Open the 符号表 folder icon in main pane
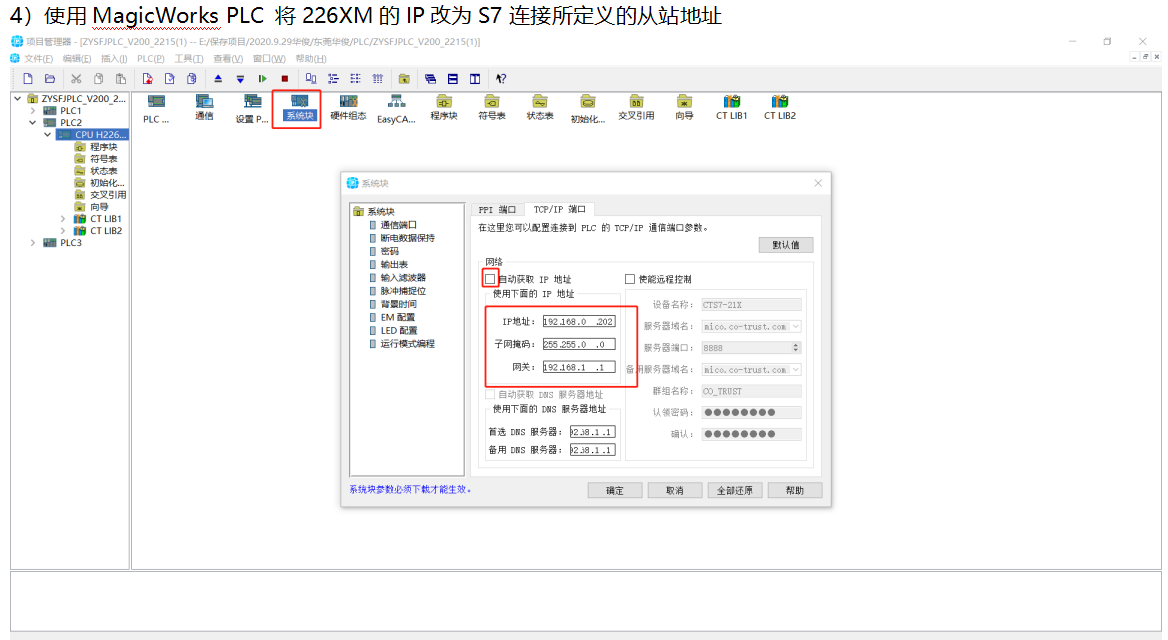1168x640 pixels. click(x=492, y=107)
